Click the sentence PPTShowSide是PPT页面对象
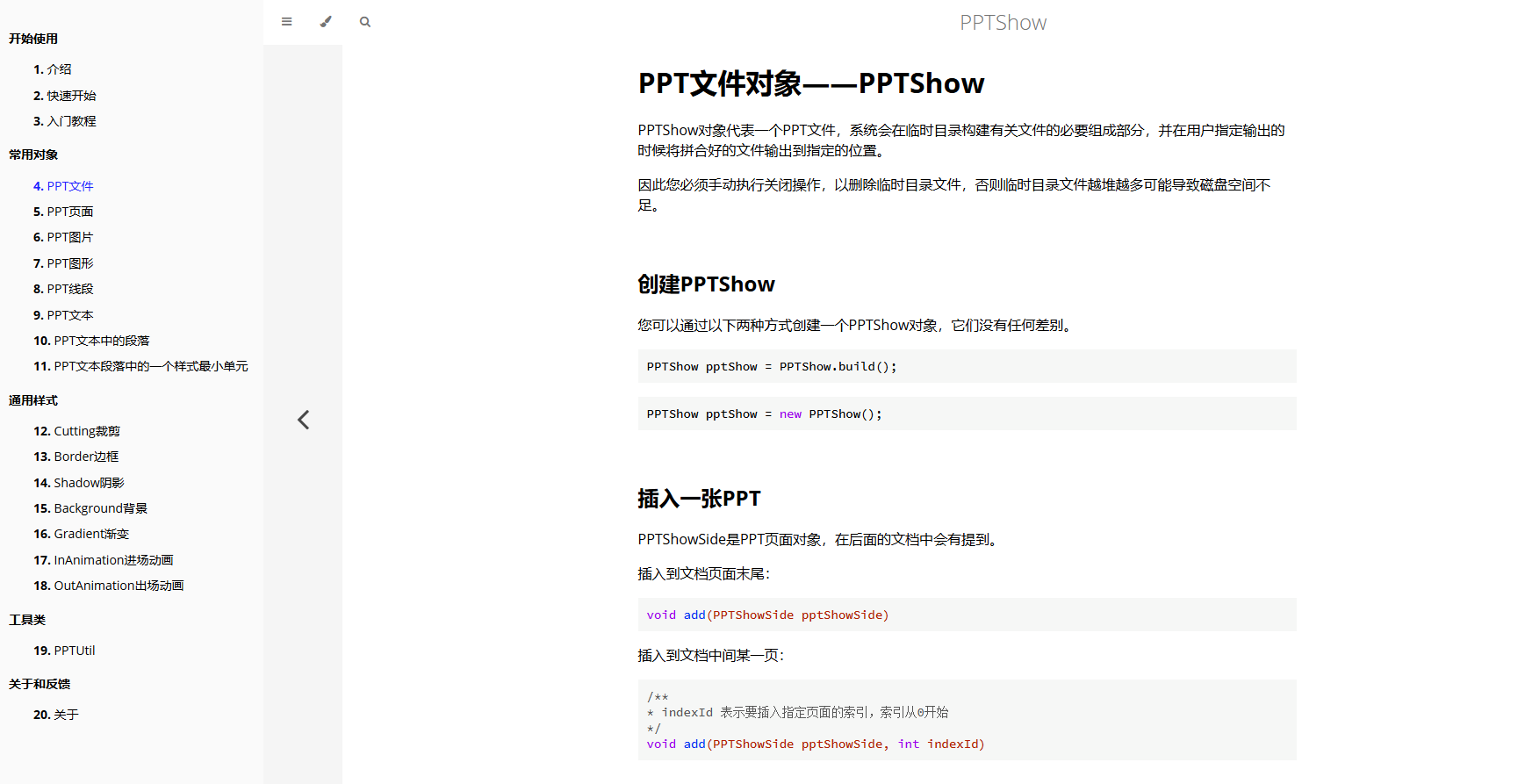 pos(820,540)
